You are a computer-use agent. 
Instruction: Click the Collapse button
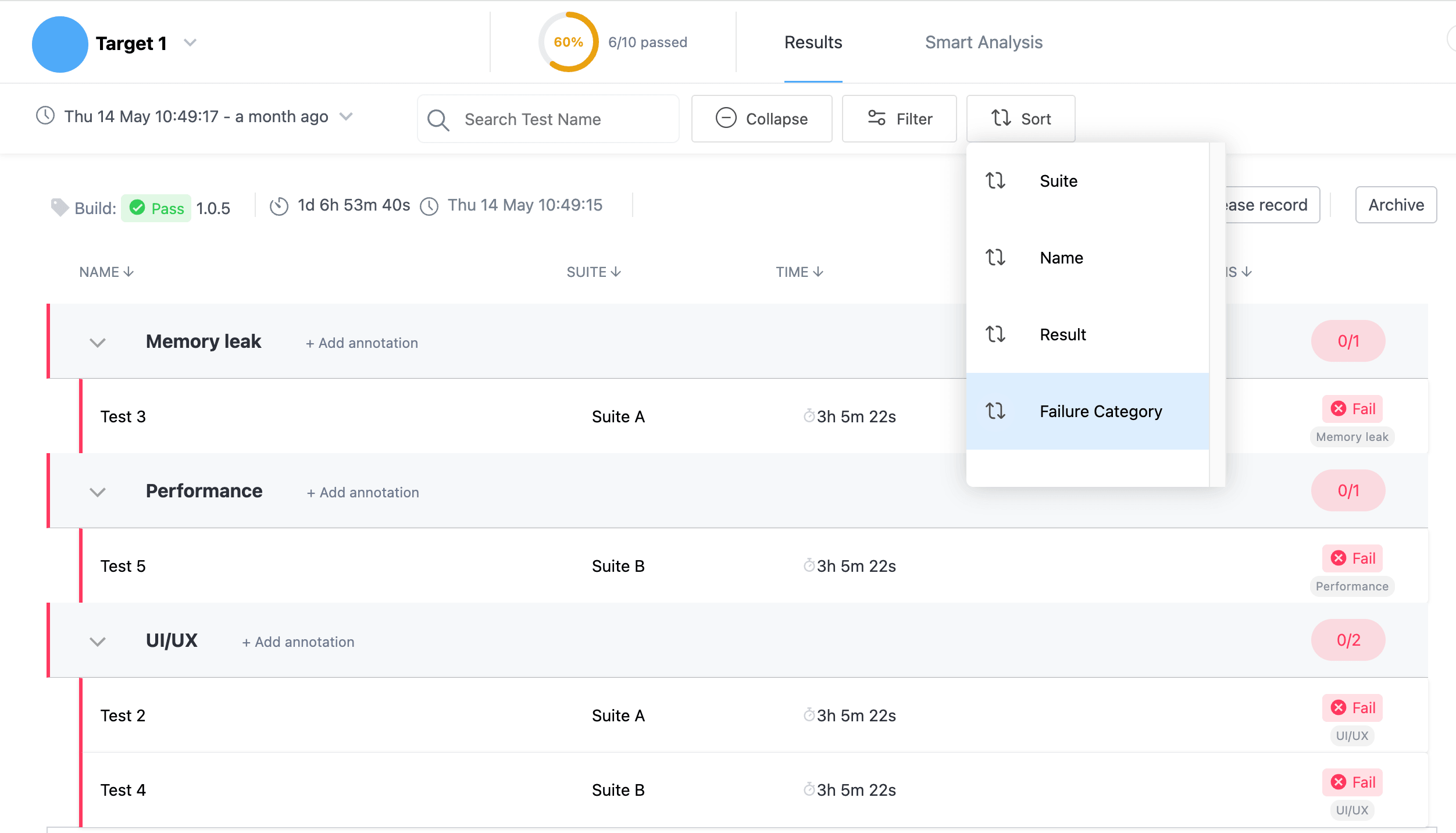pos(762,119)
